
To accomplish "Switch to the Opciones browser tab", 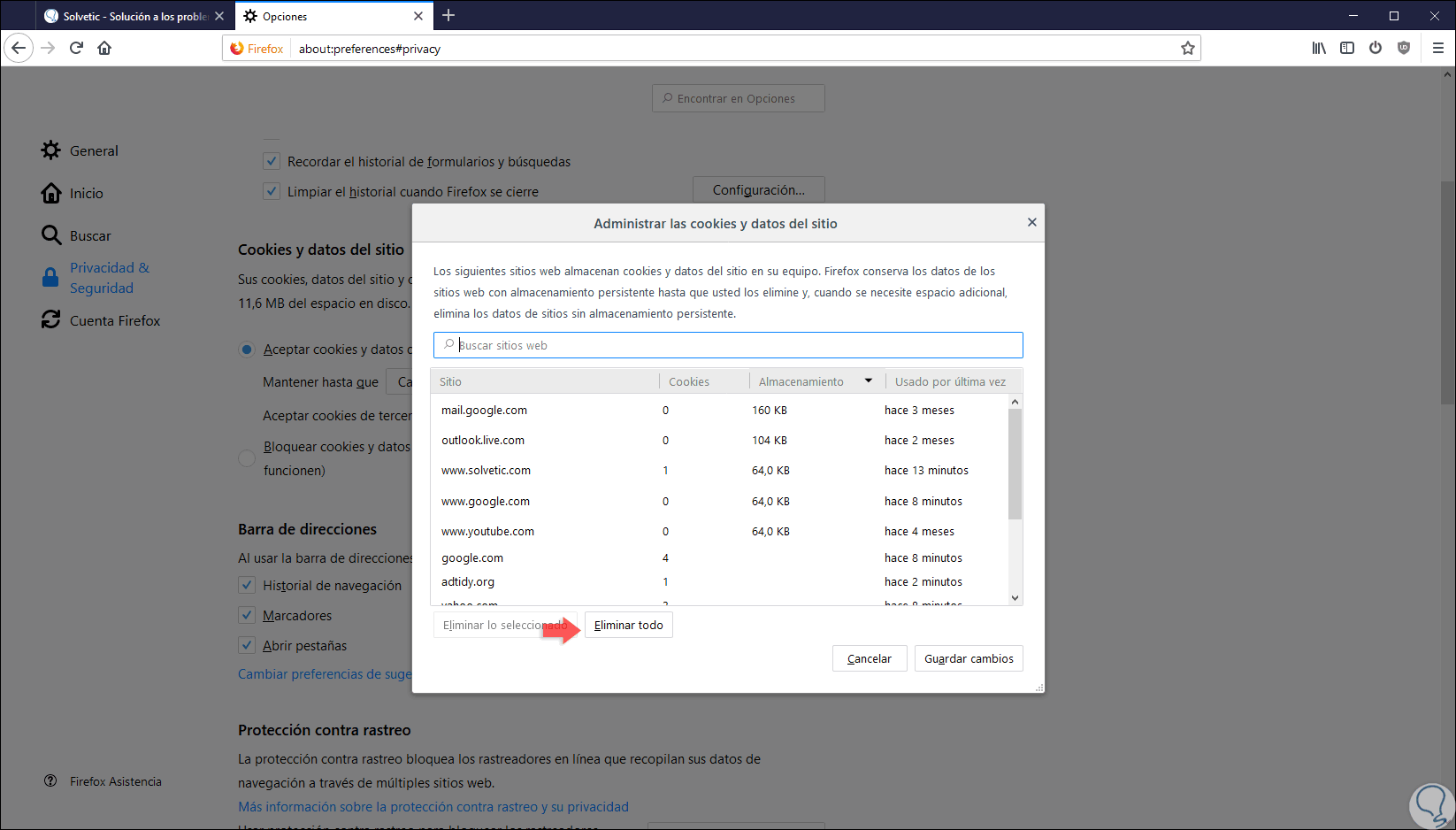I will pyautogui.click(x=333, y=16).
